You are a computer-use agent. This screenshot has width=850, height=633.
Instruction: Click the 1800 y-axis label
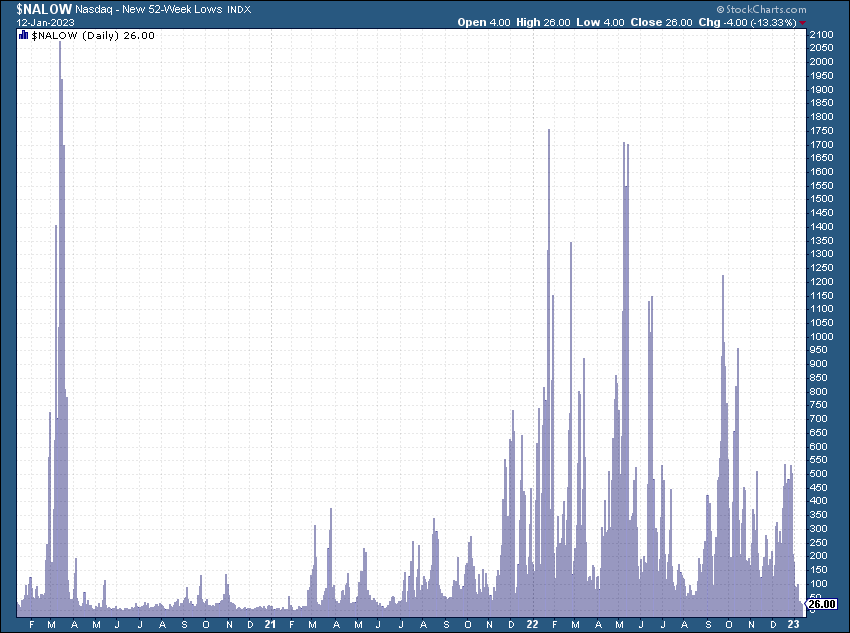821,117
